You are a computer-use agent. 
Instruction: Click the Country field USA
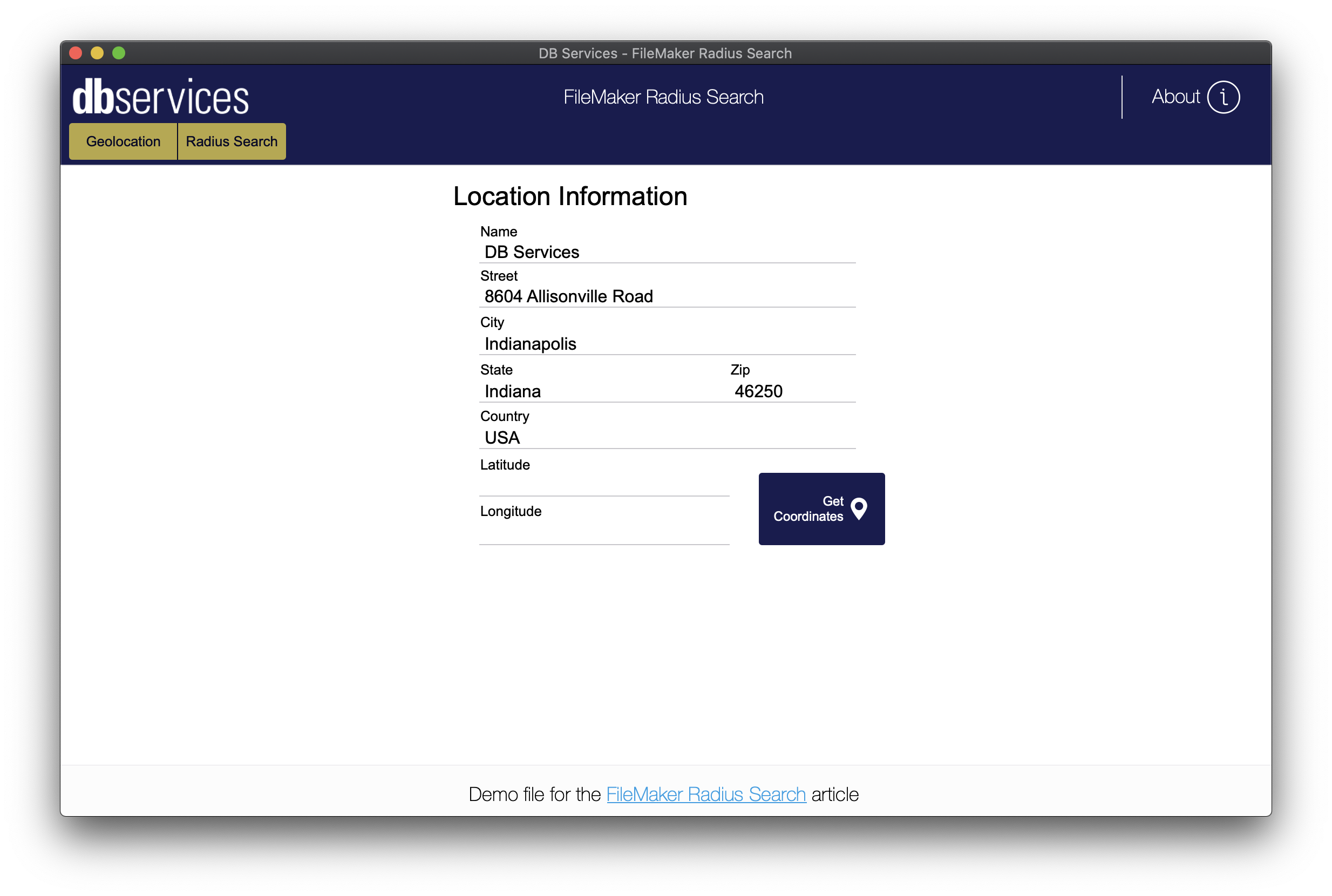(x=667, y=437)
